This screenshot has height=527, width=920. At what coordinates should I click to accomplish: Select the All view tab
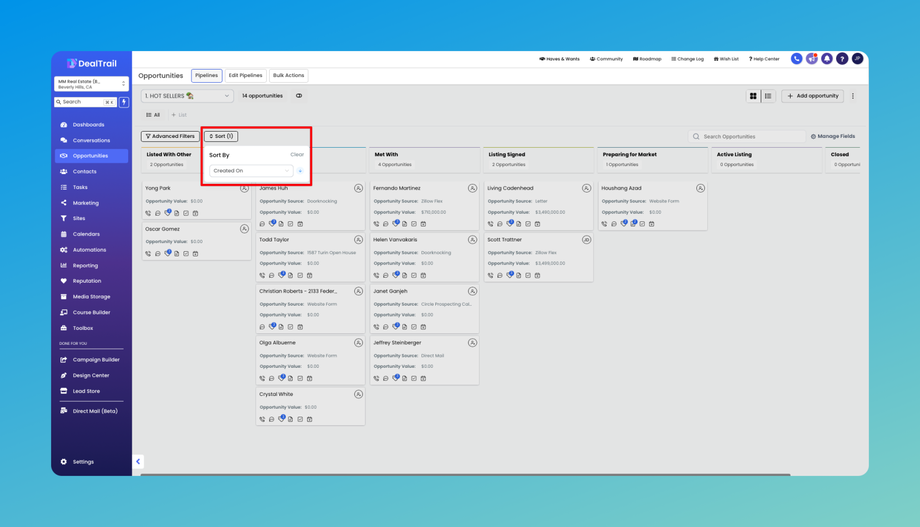click(153, 115)
